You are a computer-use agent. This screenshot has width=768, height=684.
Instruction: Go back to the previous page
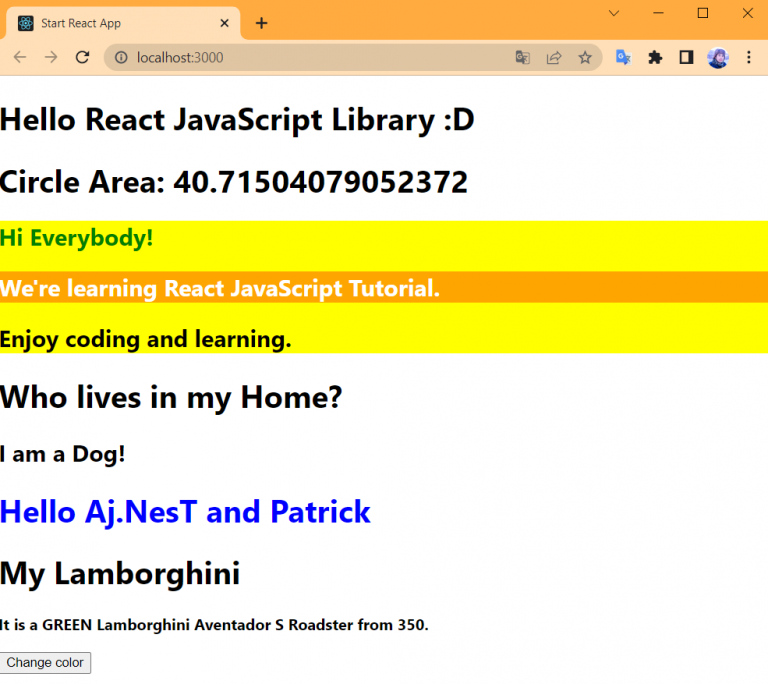(20, 58)
